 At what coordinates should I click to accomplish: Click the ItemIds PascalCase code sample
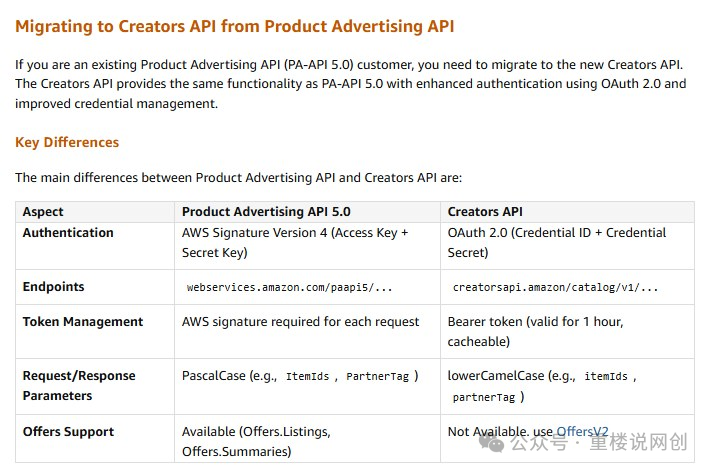307,376
